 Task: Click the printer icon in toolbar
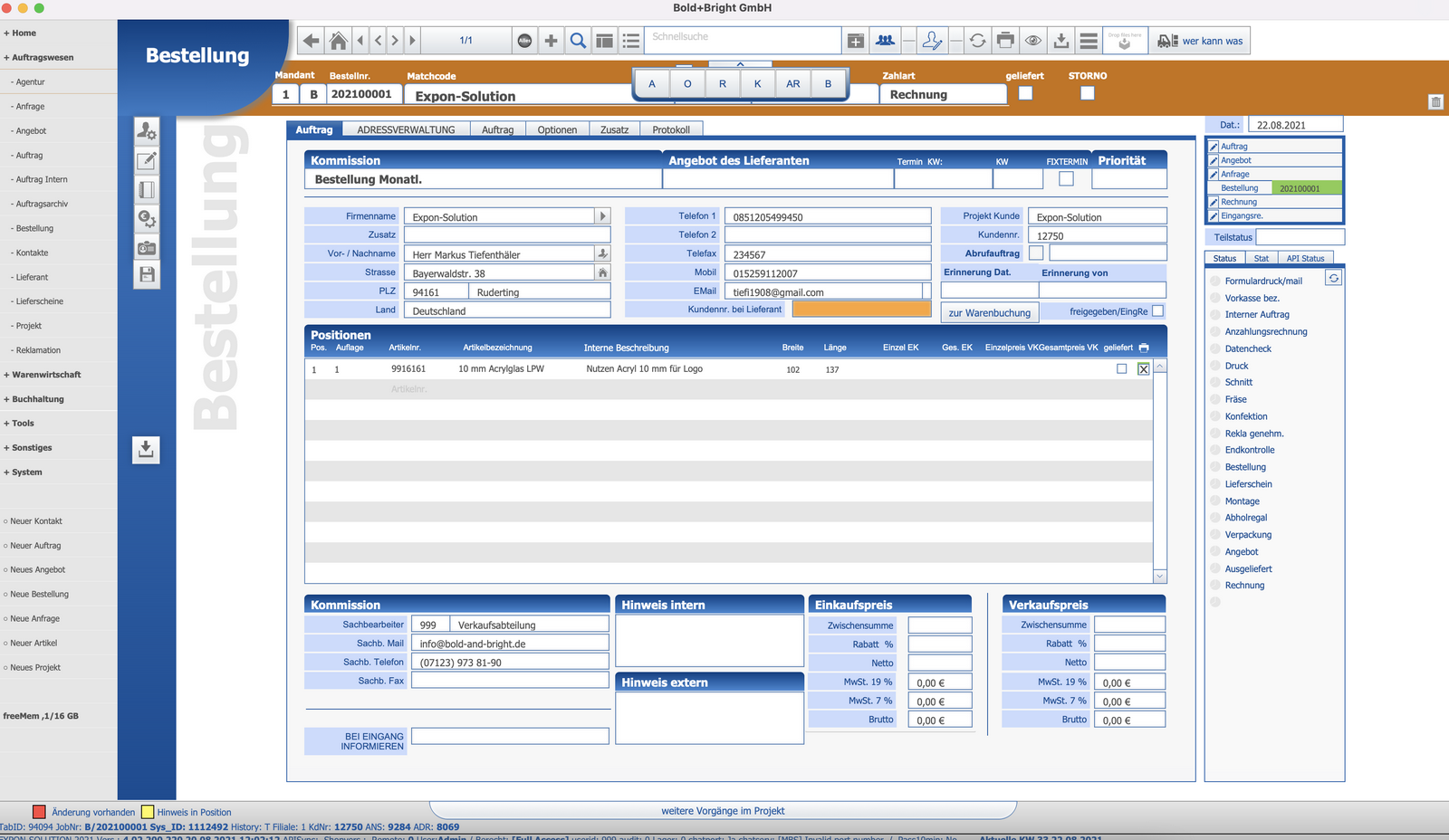tap(1005, 41)
